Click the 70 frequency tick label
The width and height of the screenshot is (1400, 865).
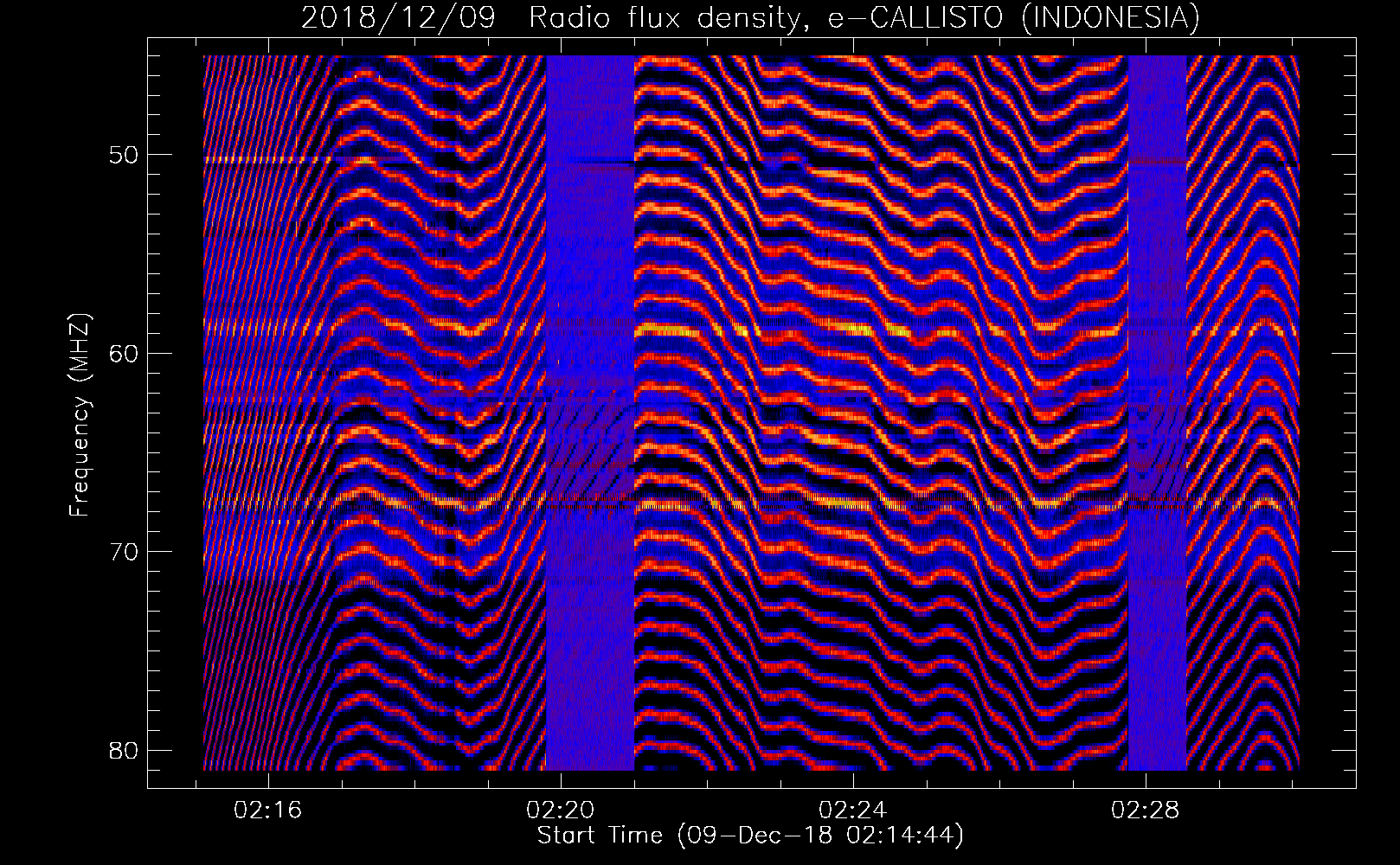123,552
